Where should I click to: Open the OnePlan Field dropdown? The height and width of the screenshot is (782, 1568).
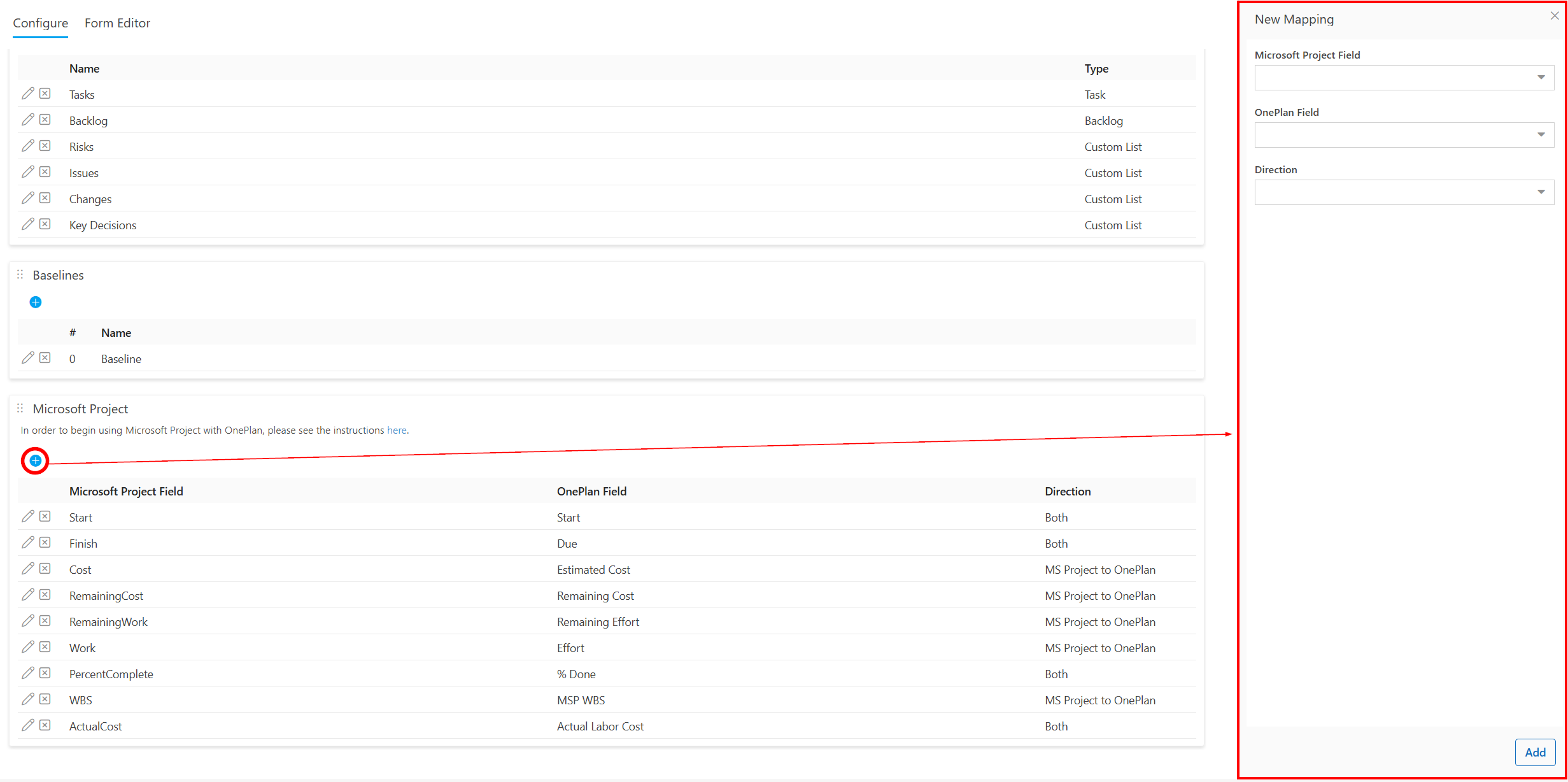(x=1404, y=135)
